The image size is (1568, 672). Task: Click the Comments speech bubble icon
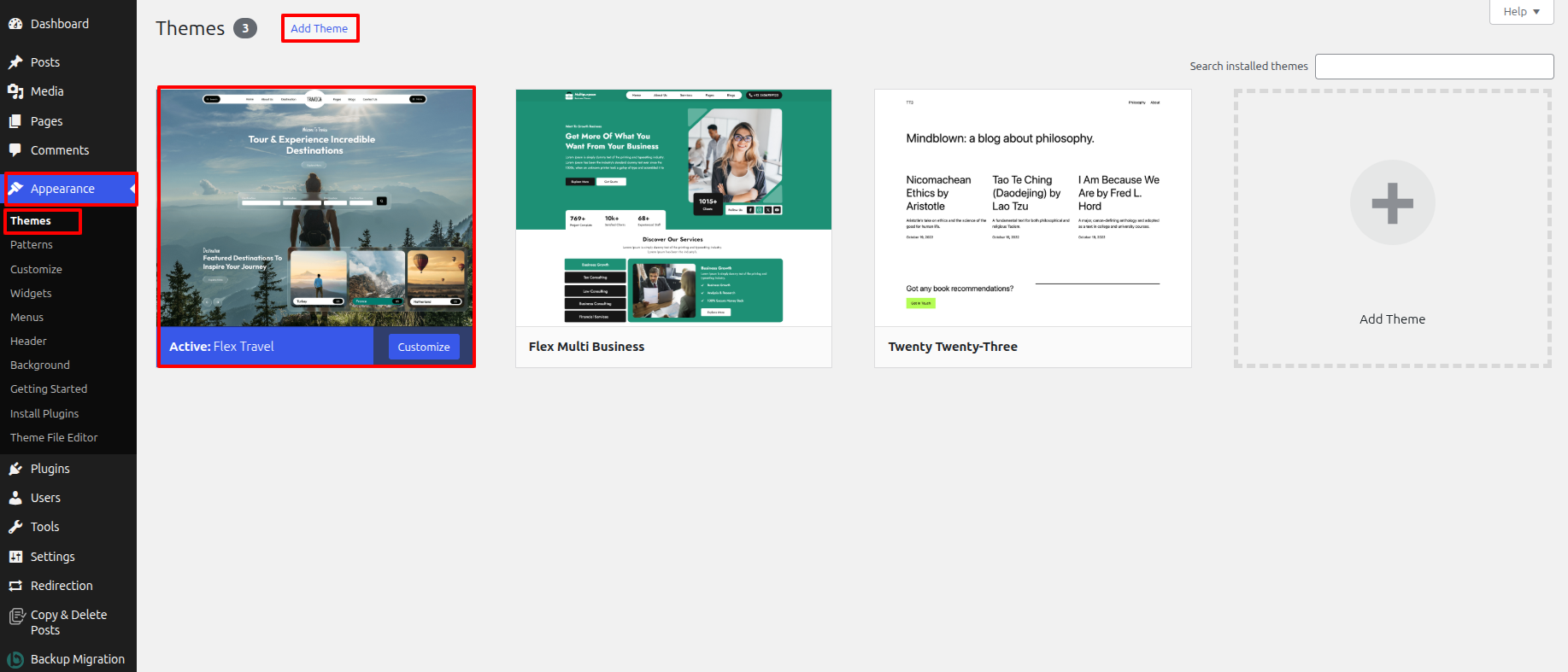15,150
